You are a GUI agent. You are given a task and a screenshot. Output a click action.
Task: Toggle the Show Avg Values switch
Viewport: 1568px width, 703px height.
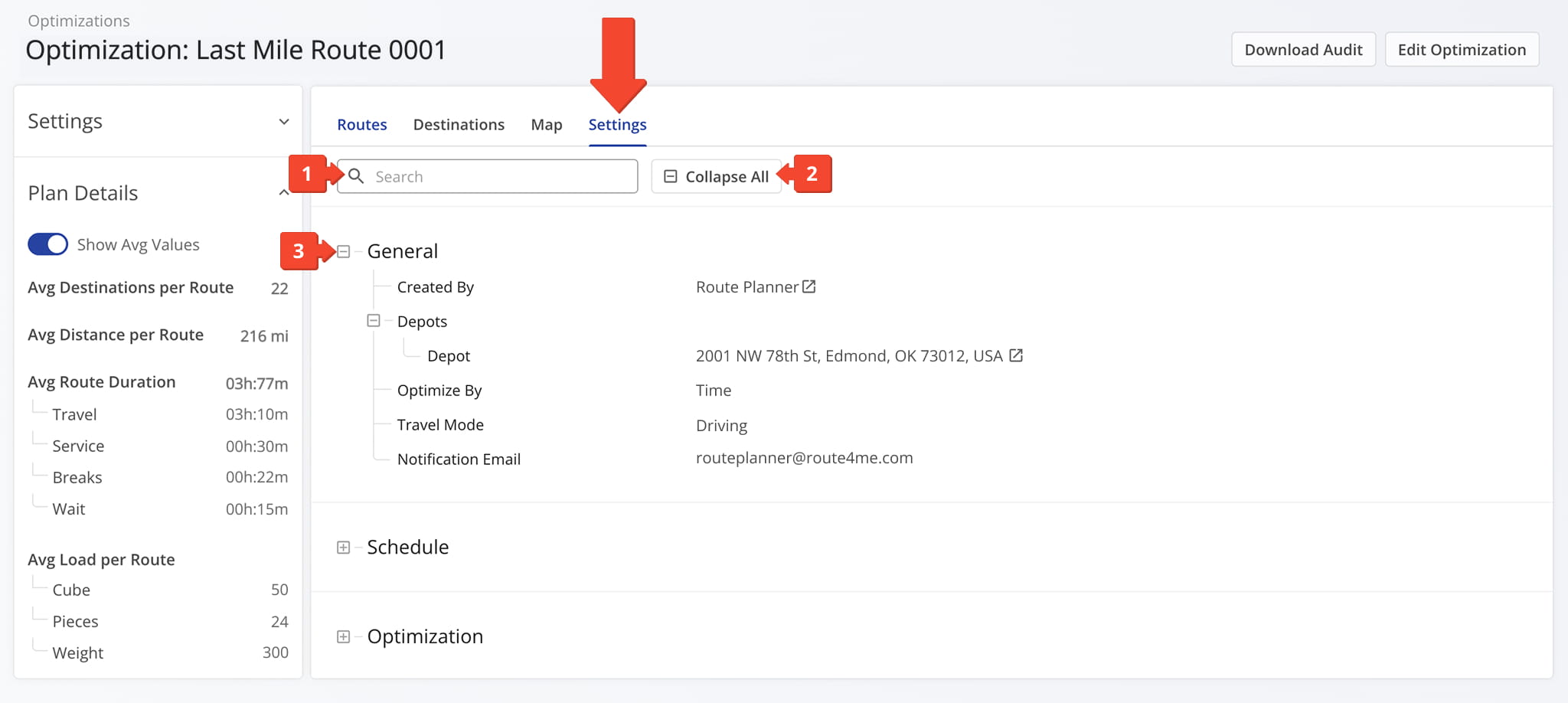(47, 244)
